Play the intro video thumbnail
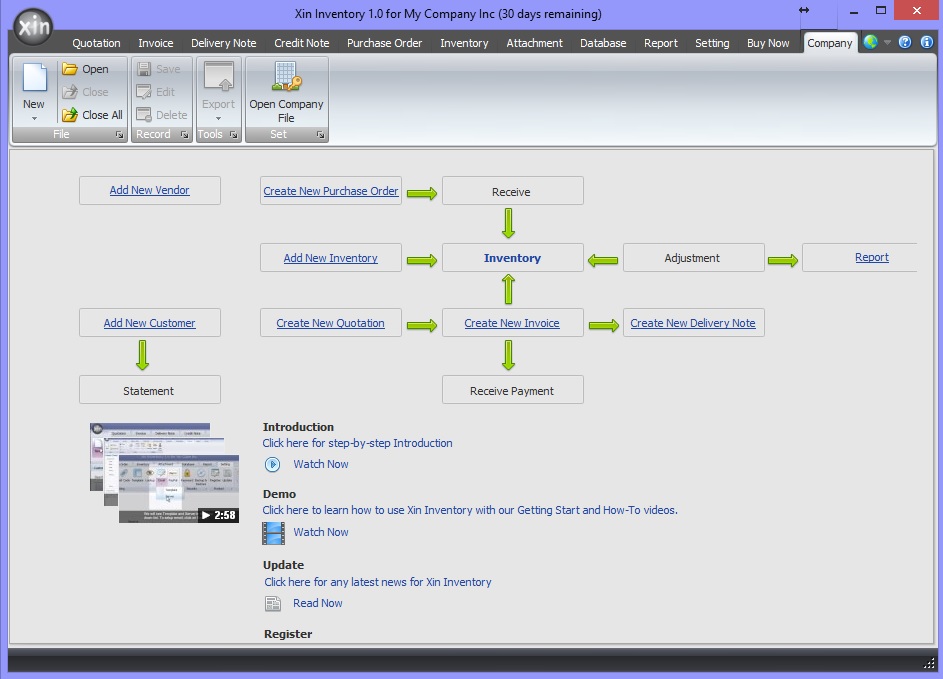The height and width of the screenshot is (679, 943). pyautogui.click(x=164, y=473)
